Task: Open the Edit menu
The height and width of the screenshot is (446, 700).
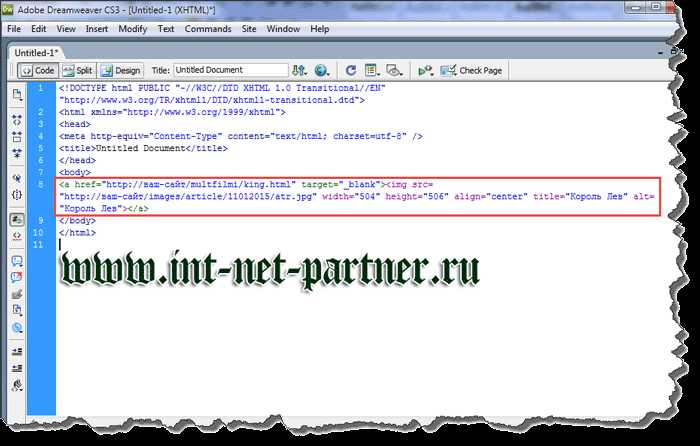Action: point(38,29)
